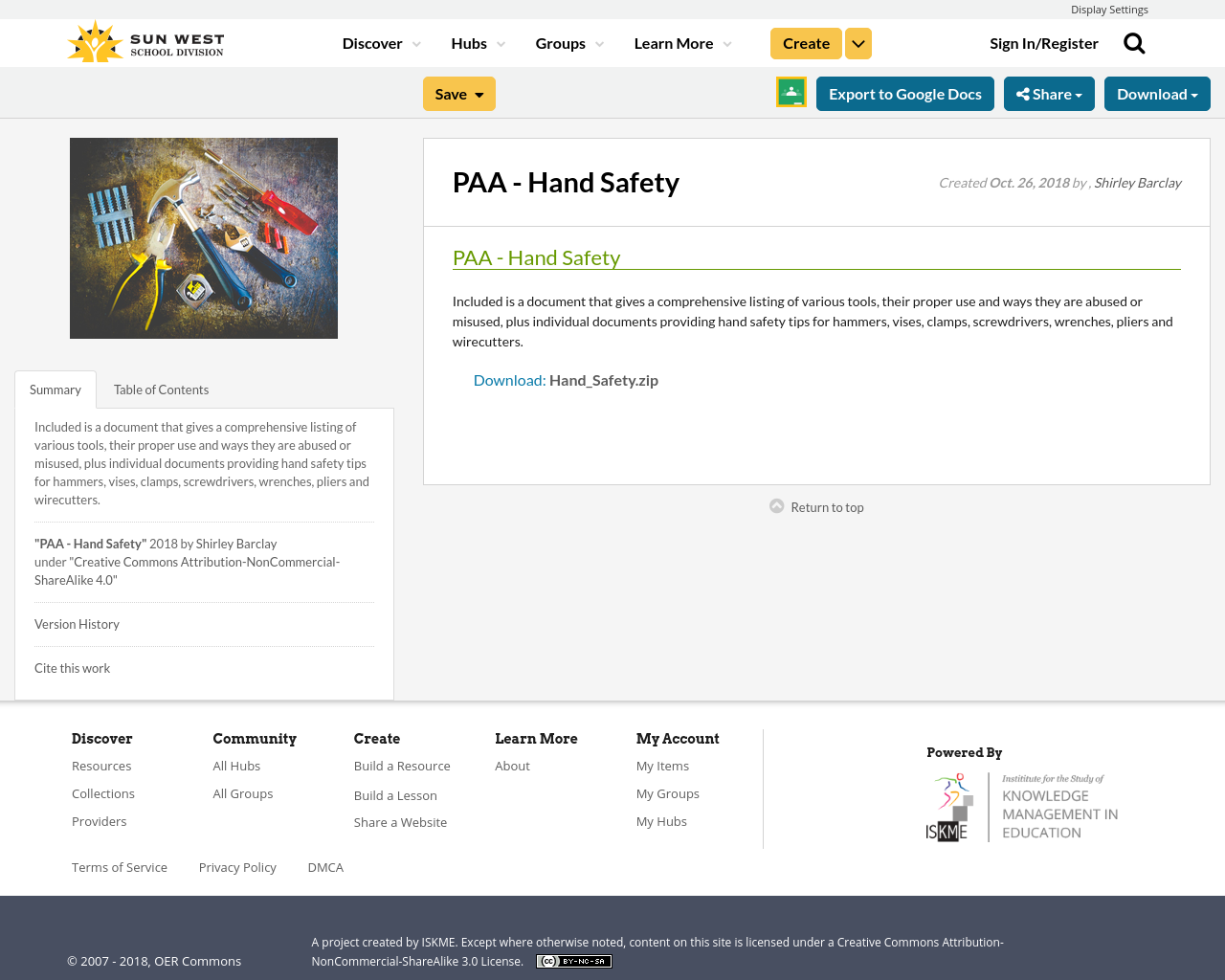Screen dimensions: 1225x980
Task: Open the Share dropdown
Action: click(1049, 93)
